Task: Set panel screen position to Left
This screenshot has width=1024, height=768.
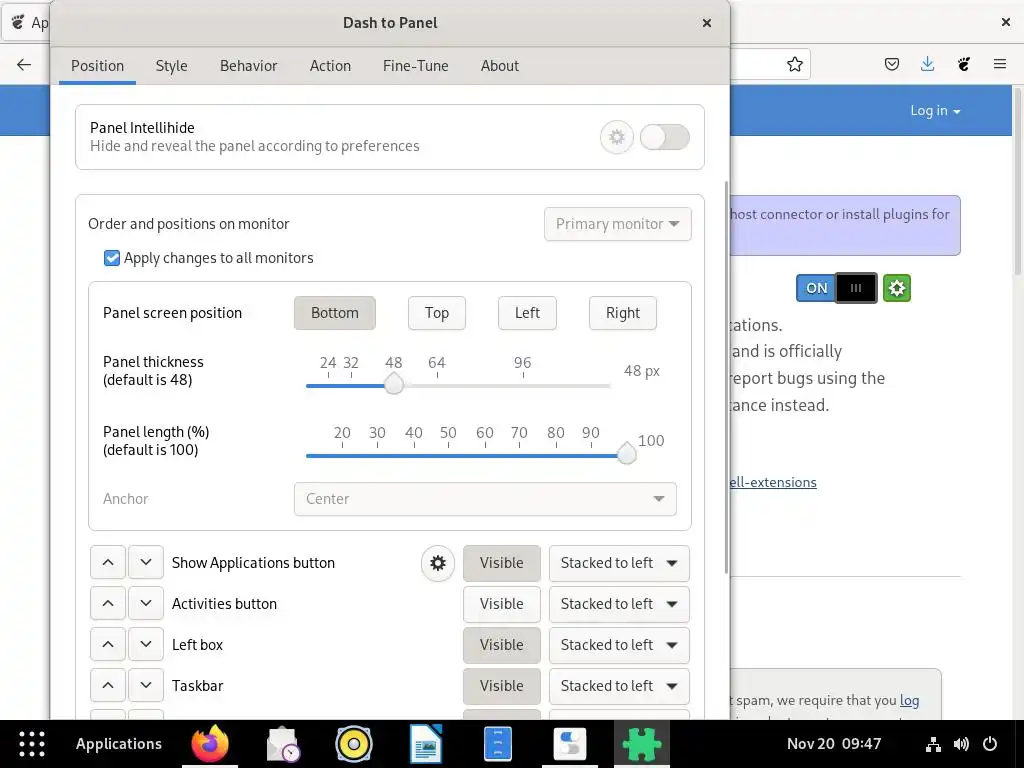Action: coord(527,313)
